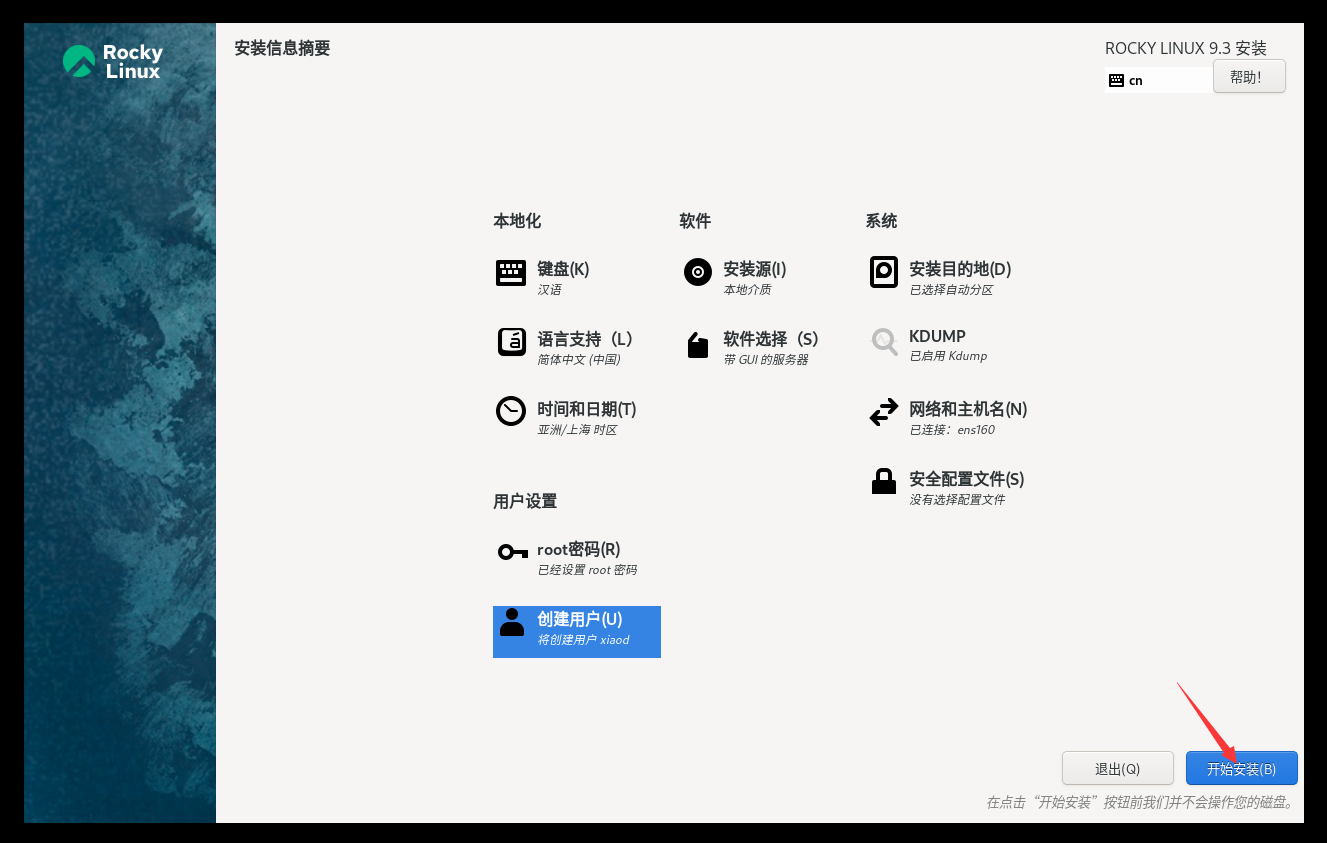This screenshot has height=843, width=1327.
Task: Click the 没有选择配置文件 status text
Action: coord(957,500)
